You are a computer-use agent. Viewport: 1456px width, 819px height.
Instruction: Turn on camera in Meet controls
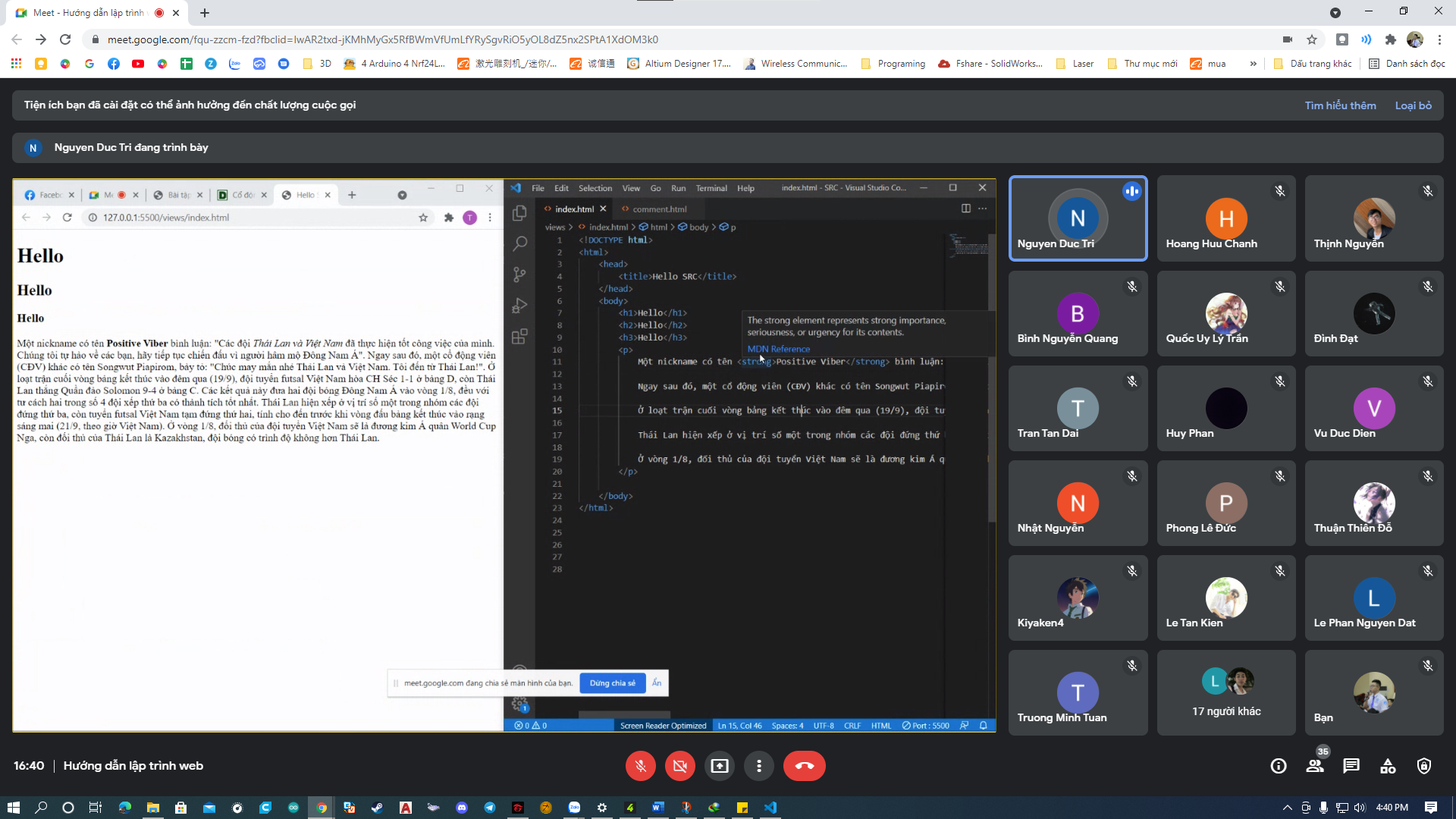[x=680, y=766]
